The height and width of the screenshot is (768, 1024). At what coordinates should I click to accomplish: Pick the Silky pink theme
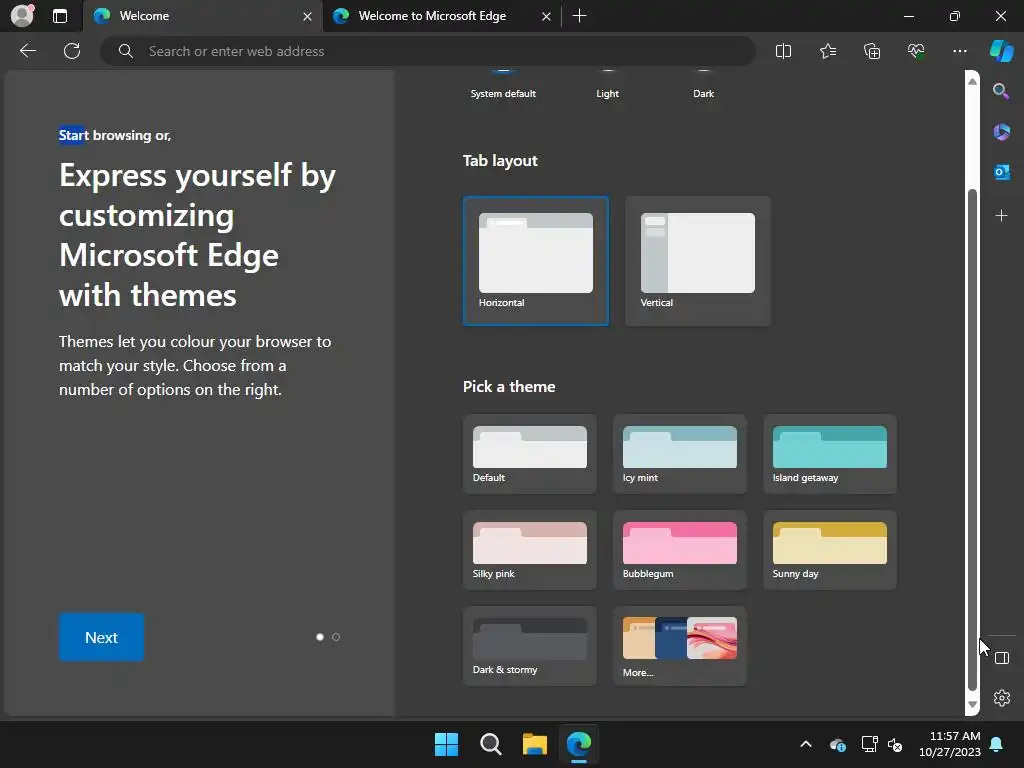coord(530,550)
